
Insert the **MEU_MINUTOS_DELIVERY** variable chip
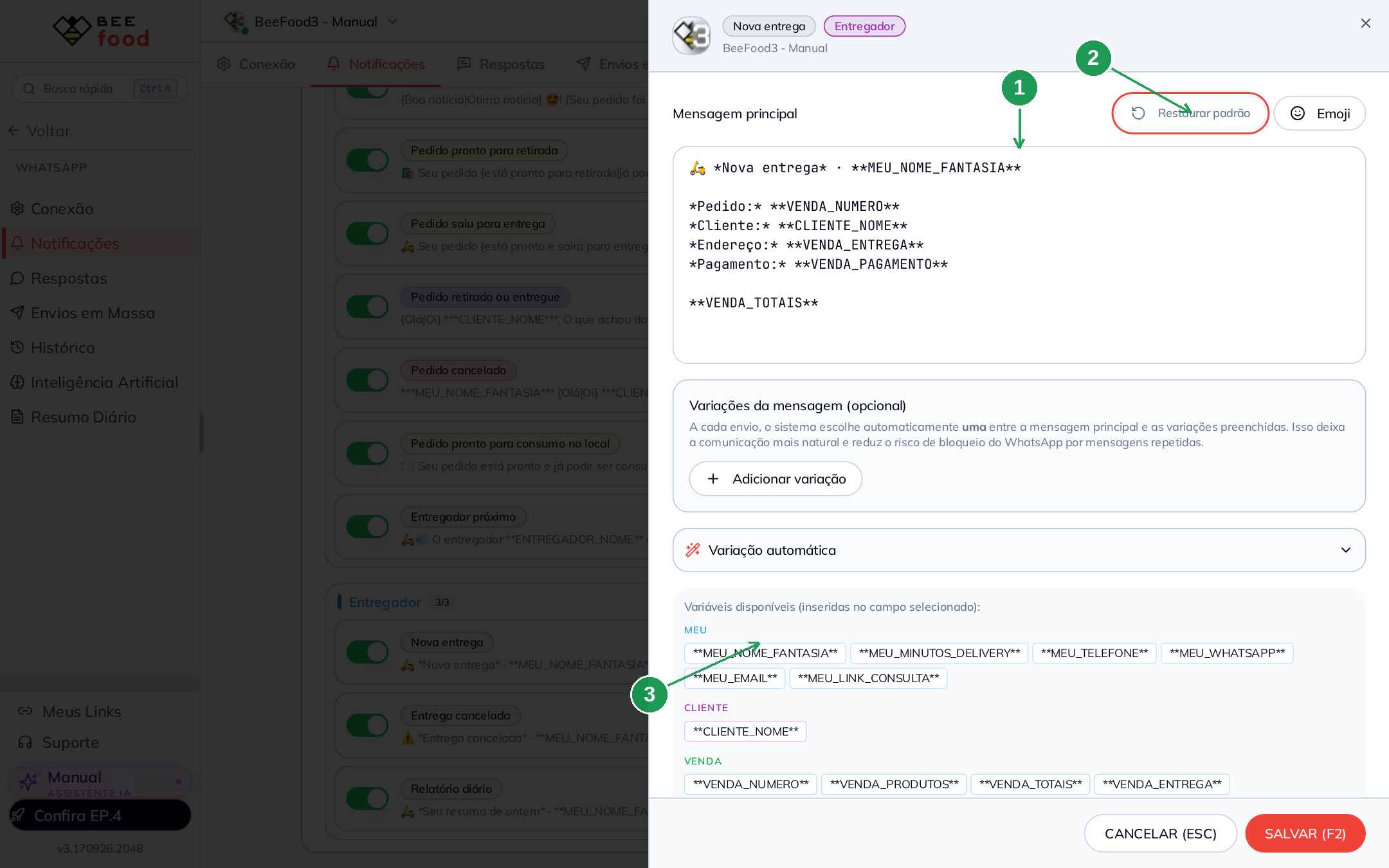[x=939, y=653]
